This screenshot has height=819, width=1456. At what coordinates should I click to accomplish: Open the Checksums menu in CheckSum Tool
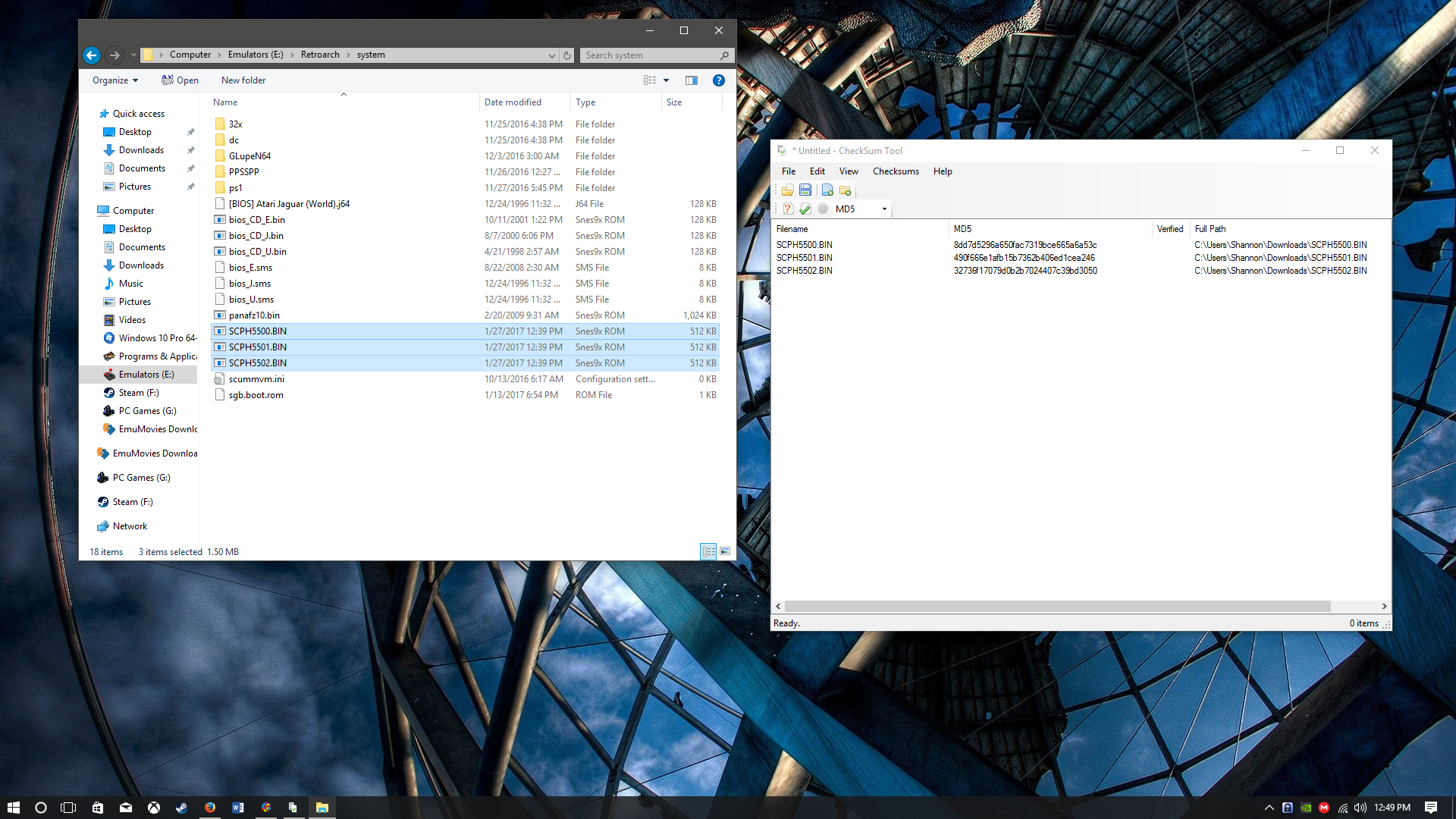click(x=895, y=170)
